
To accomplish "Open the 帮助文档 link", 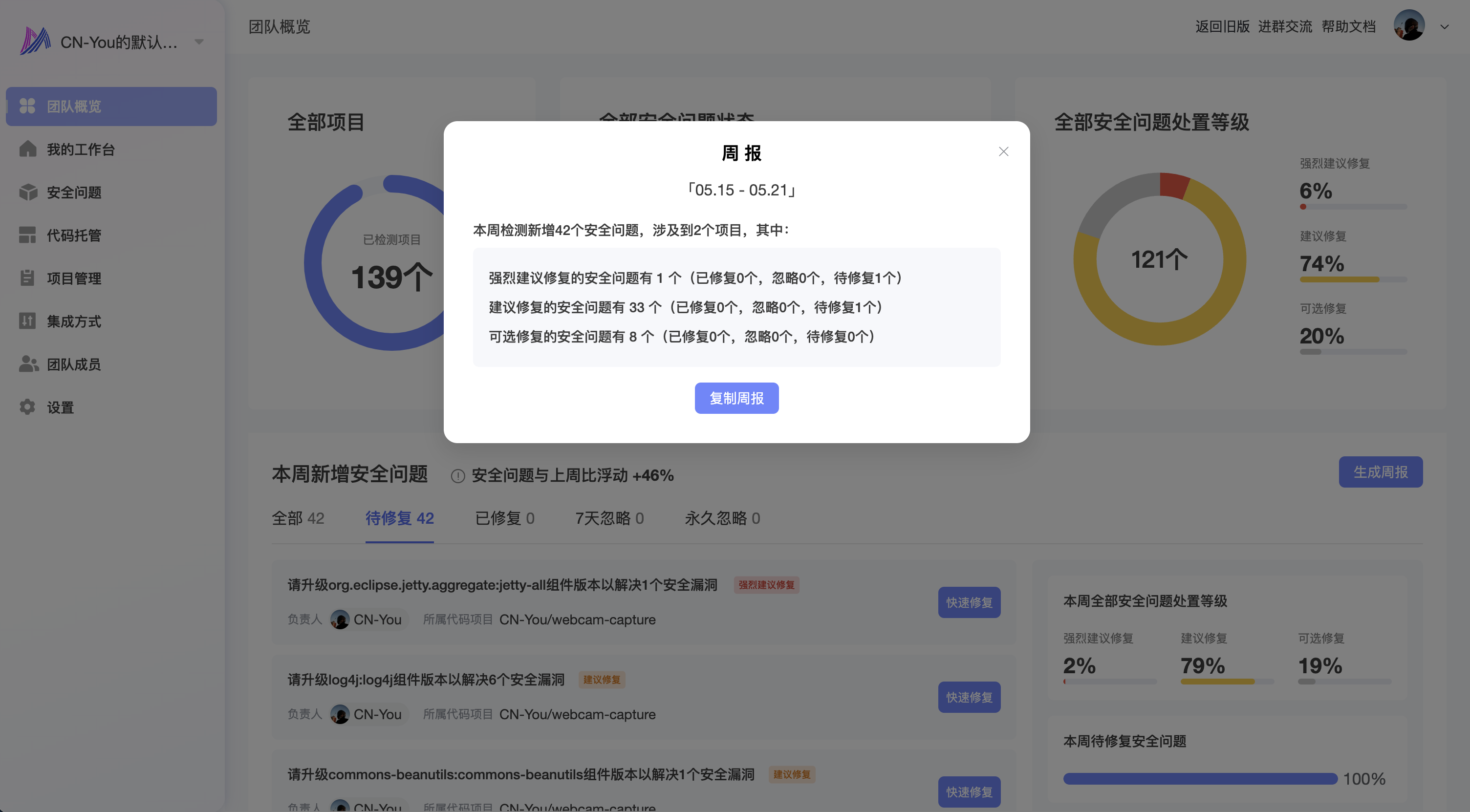I will pos(1348,26).
